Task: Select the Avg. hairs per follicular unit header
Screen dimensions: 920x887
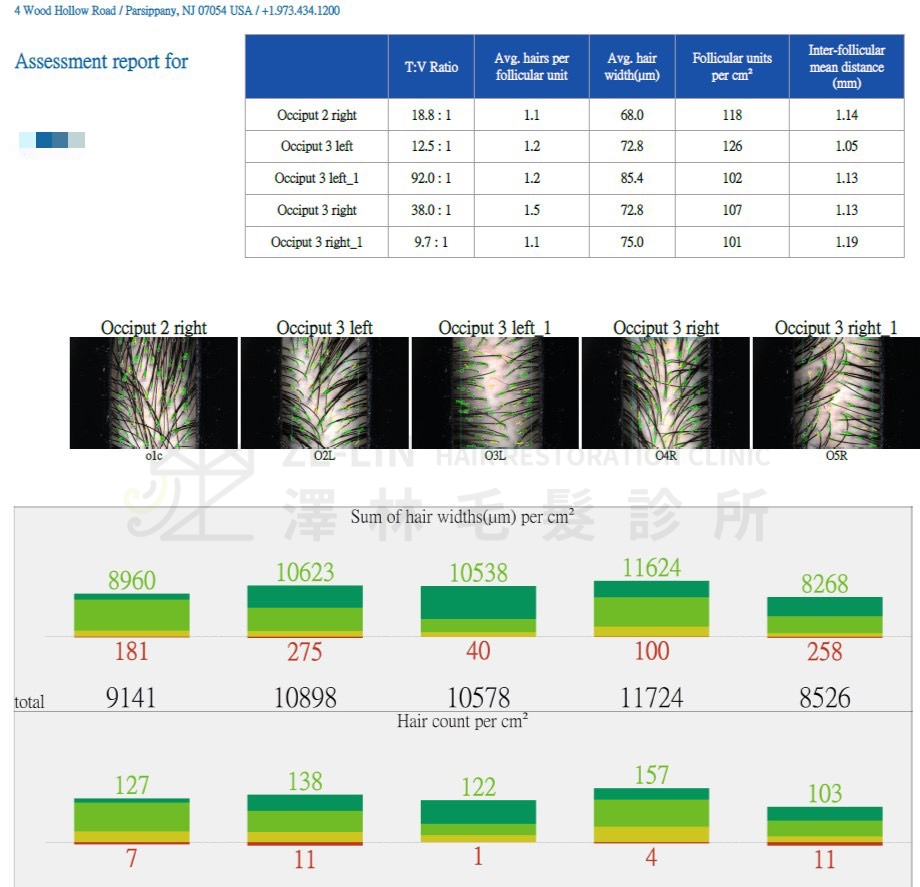Action: tap(532, 67)
